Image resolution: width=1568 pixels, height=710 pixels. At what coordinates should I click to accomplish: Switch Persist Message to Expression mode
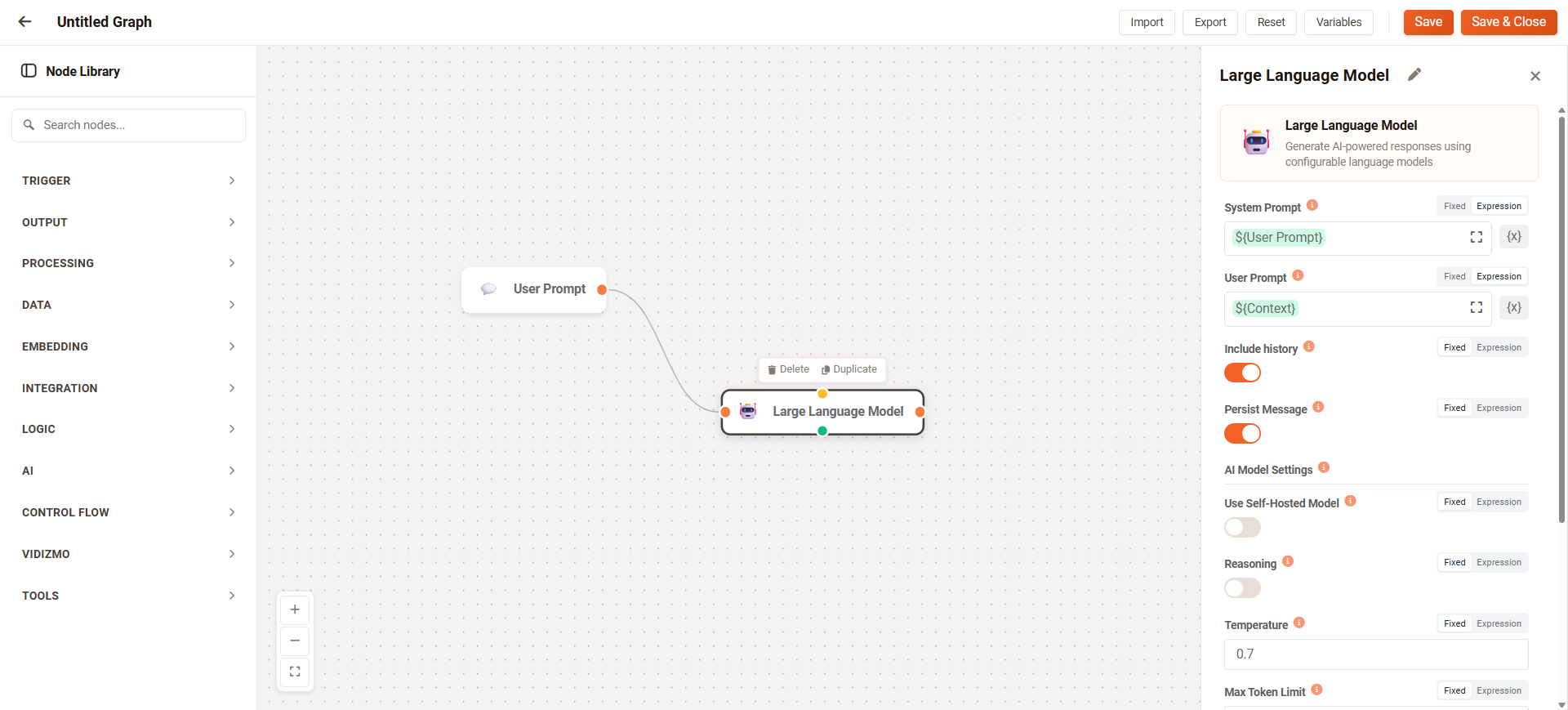click(1499, 408)
